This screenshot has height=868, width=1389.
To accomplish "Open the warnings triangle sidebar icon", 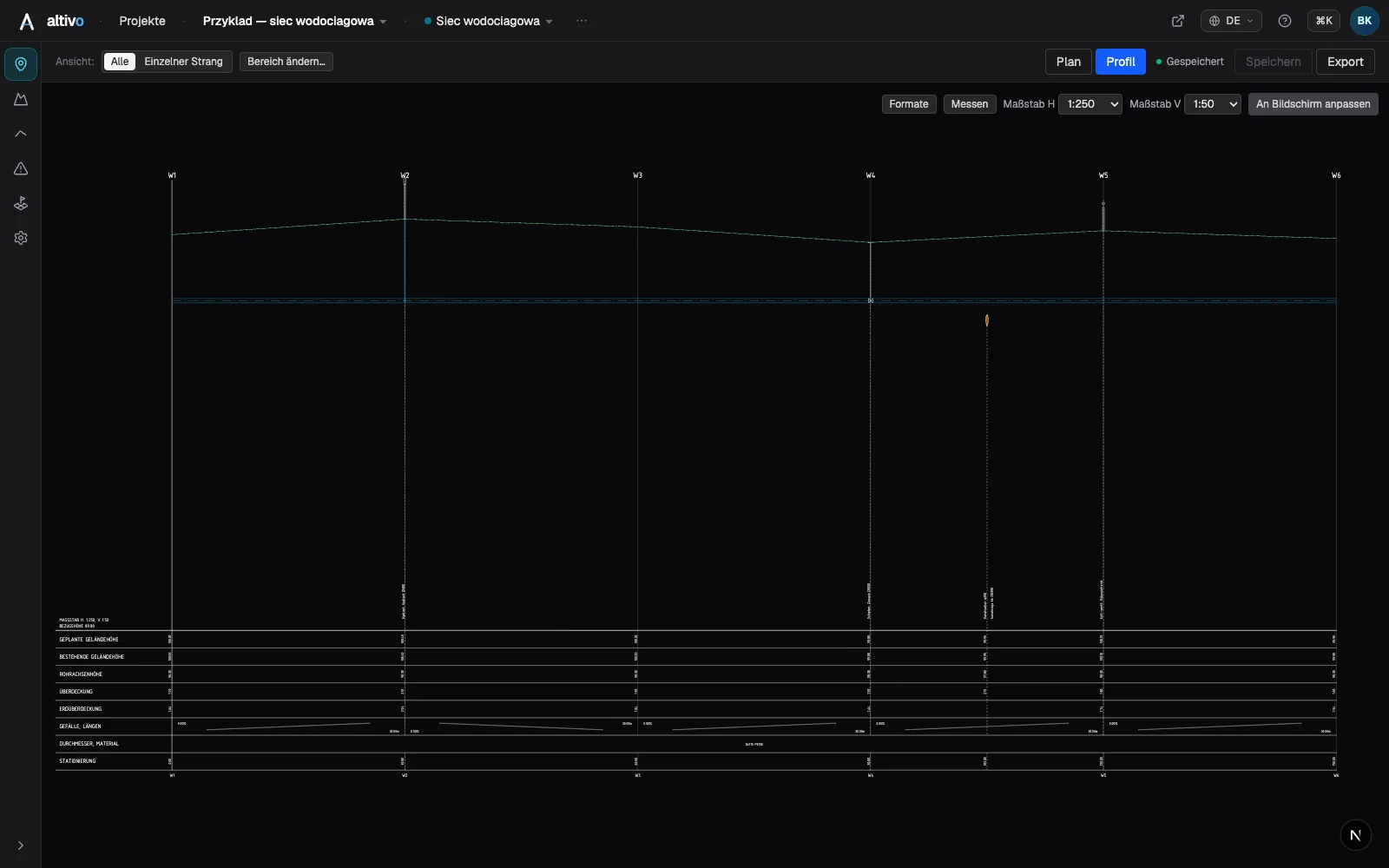I will tap(21, 168).
